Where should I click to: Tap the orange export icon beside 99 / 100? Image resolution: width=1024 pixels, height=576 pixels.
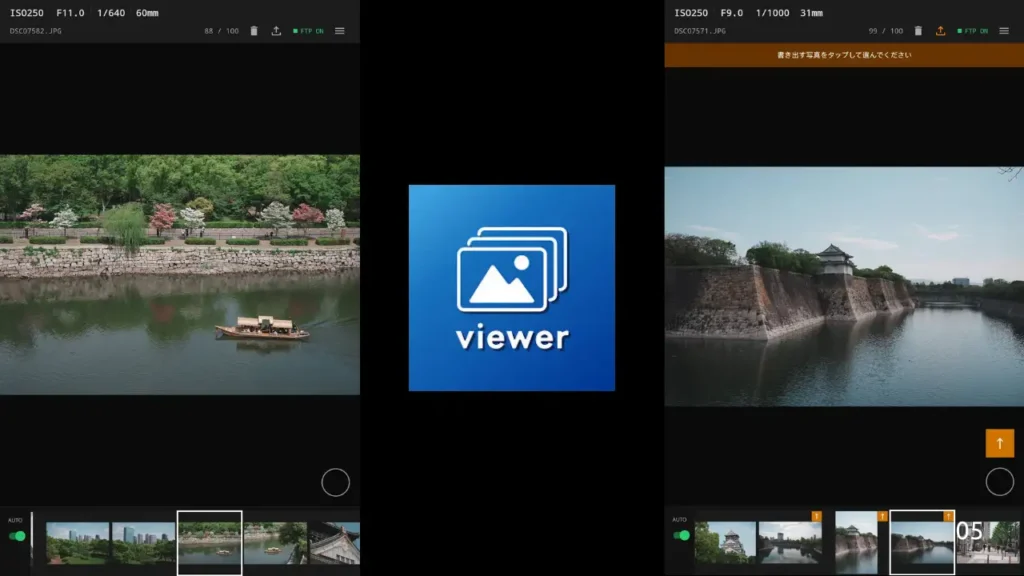pyautogui.click(x=940, y=31)
